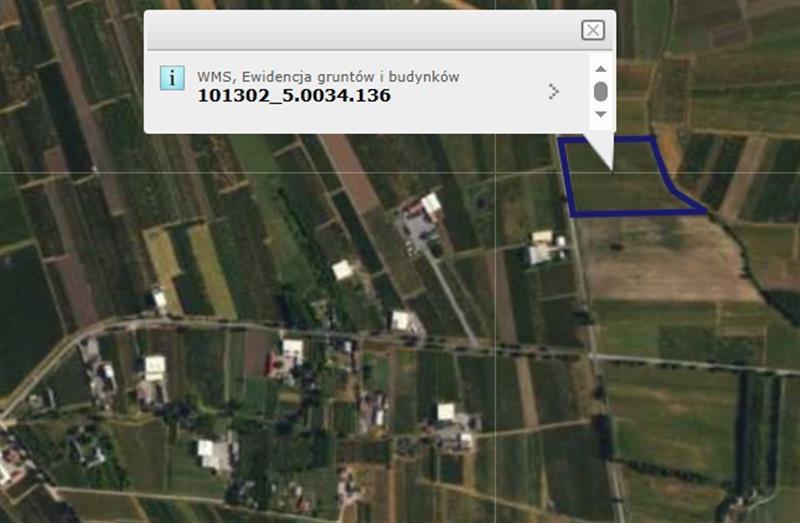Click the popup scrollbar thumb

click(x=600, y=92)
